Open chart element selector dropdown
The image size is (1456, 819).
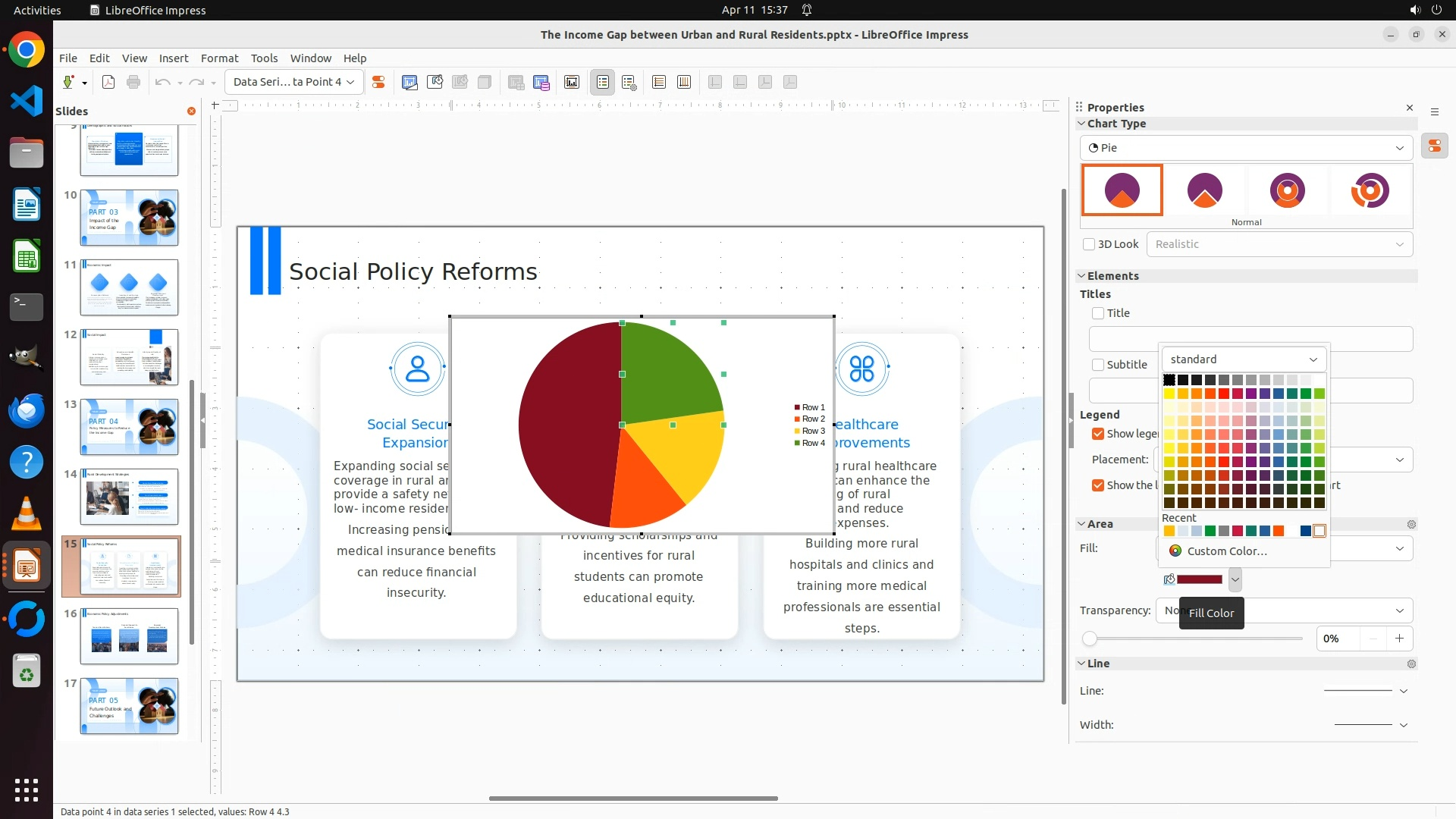click(294, 82)
